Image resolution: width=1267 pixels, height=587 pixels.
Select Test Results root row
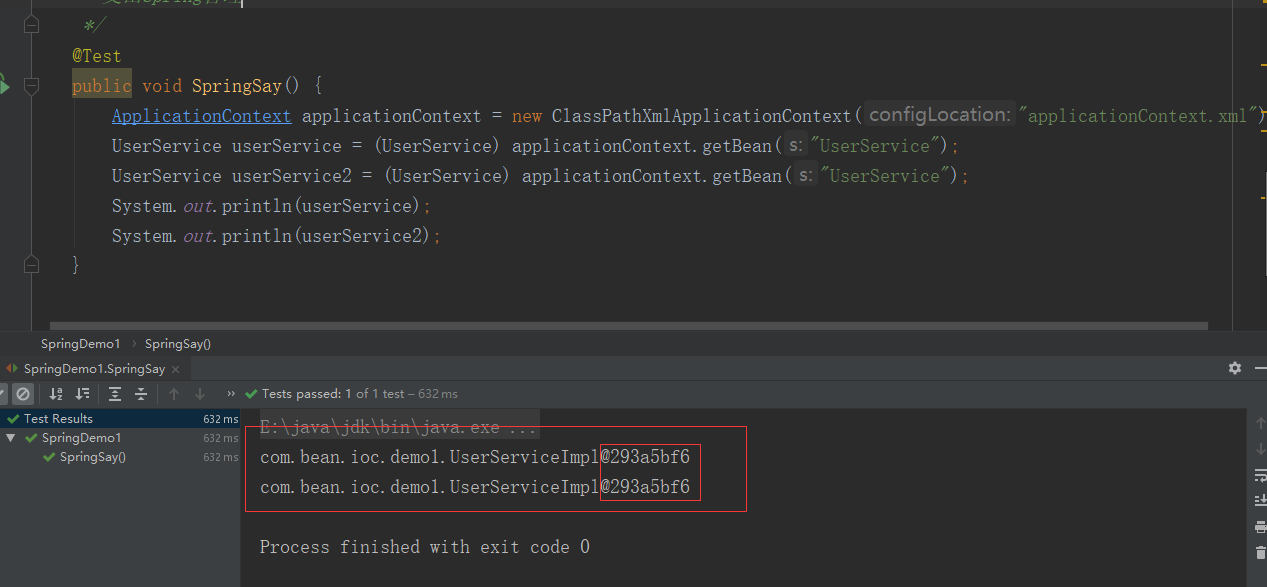tap(120, 419)
